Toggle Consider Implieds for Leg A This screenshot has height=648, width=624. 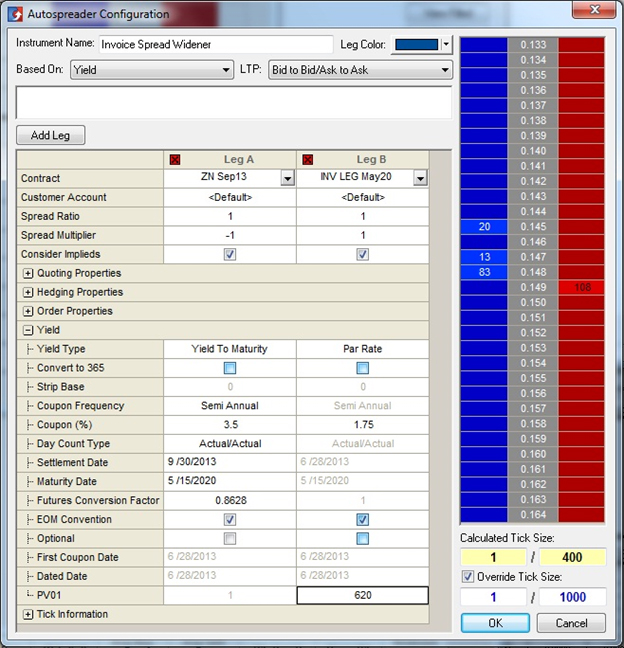pyautogui.click(x=230, y=254)
